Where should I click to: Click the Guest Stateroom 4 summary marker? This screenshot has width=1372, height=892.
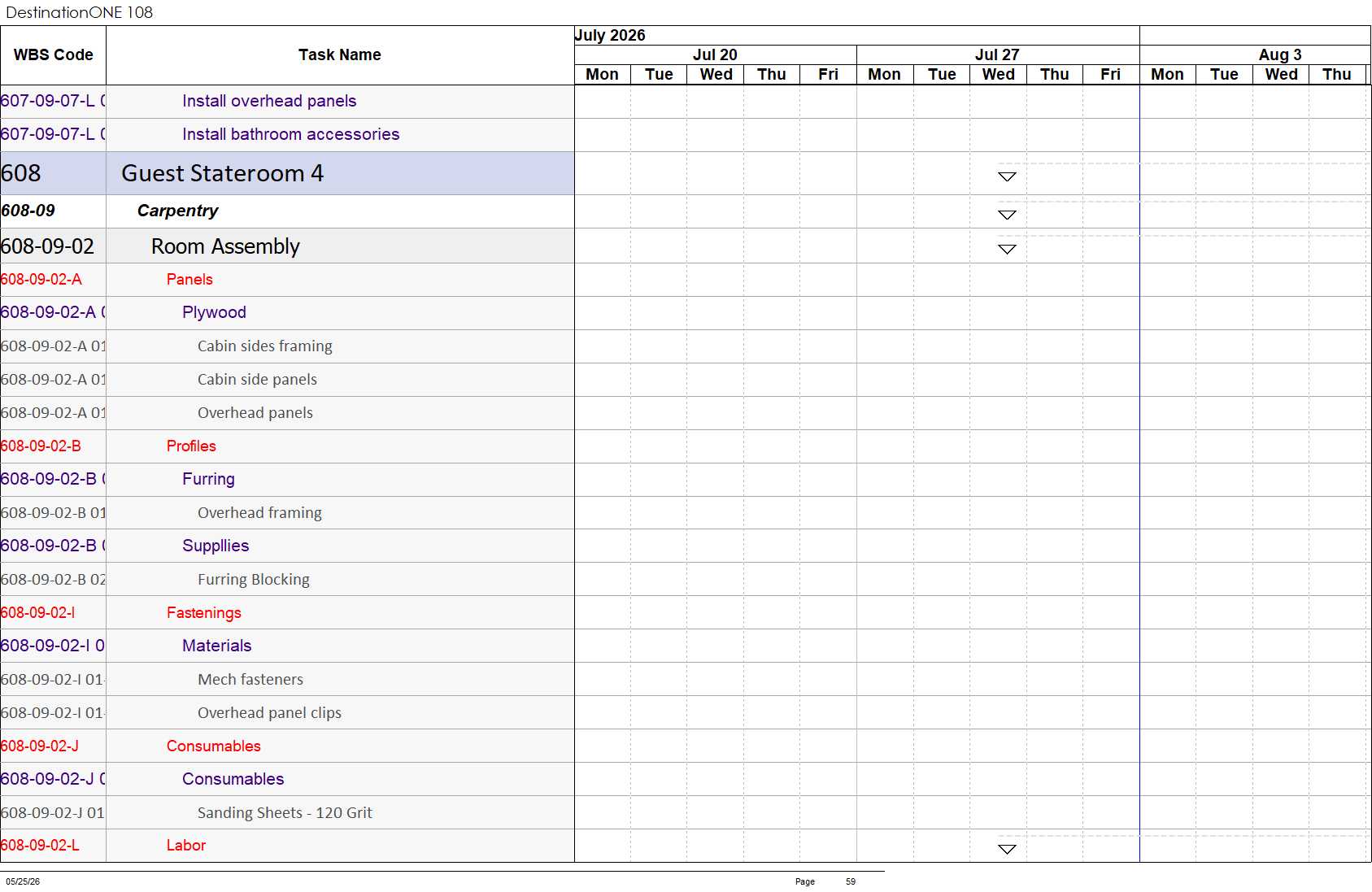point(1007,176)
